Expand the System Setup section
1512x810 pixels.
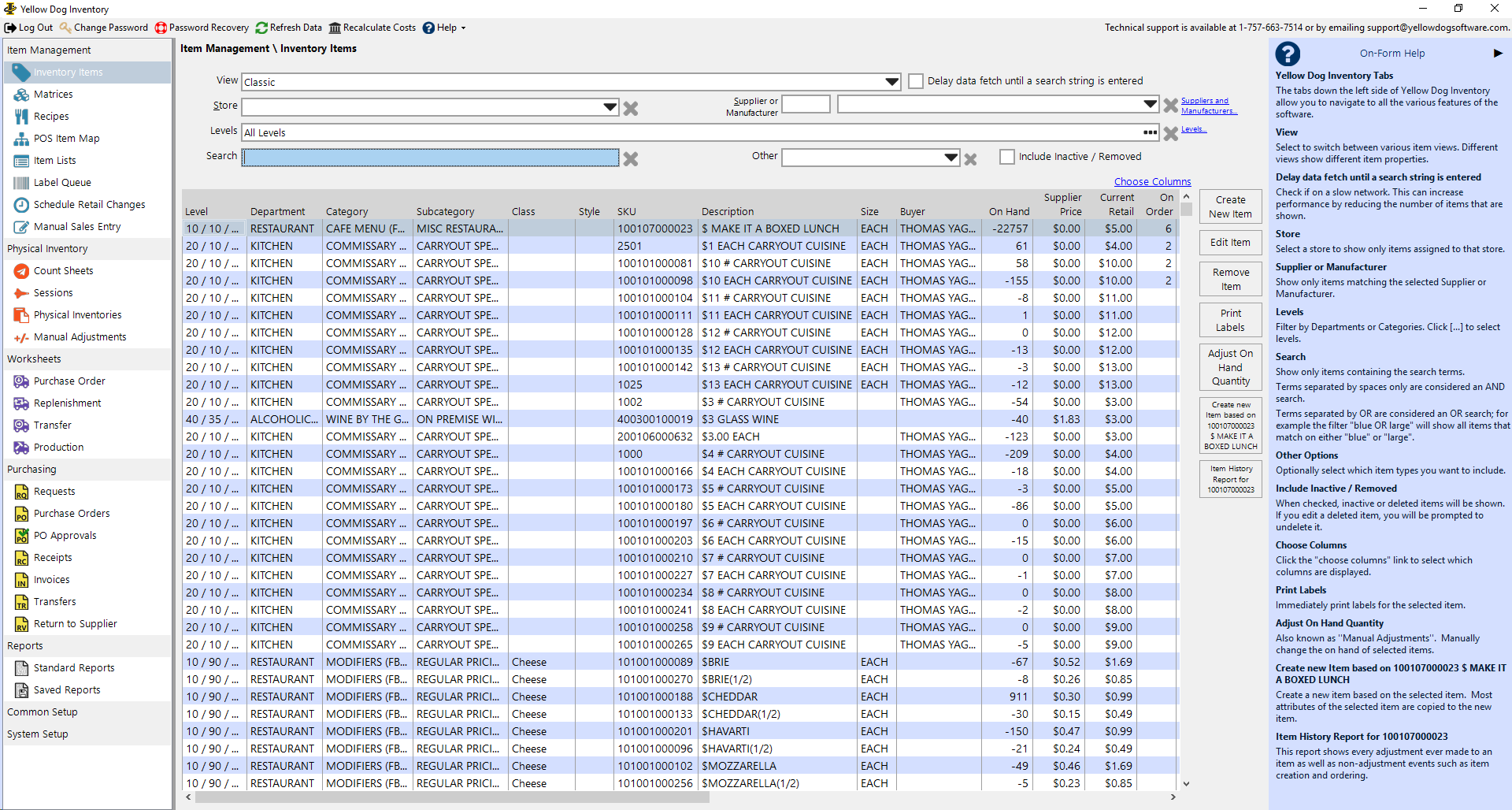tap(38, 734)
